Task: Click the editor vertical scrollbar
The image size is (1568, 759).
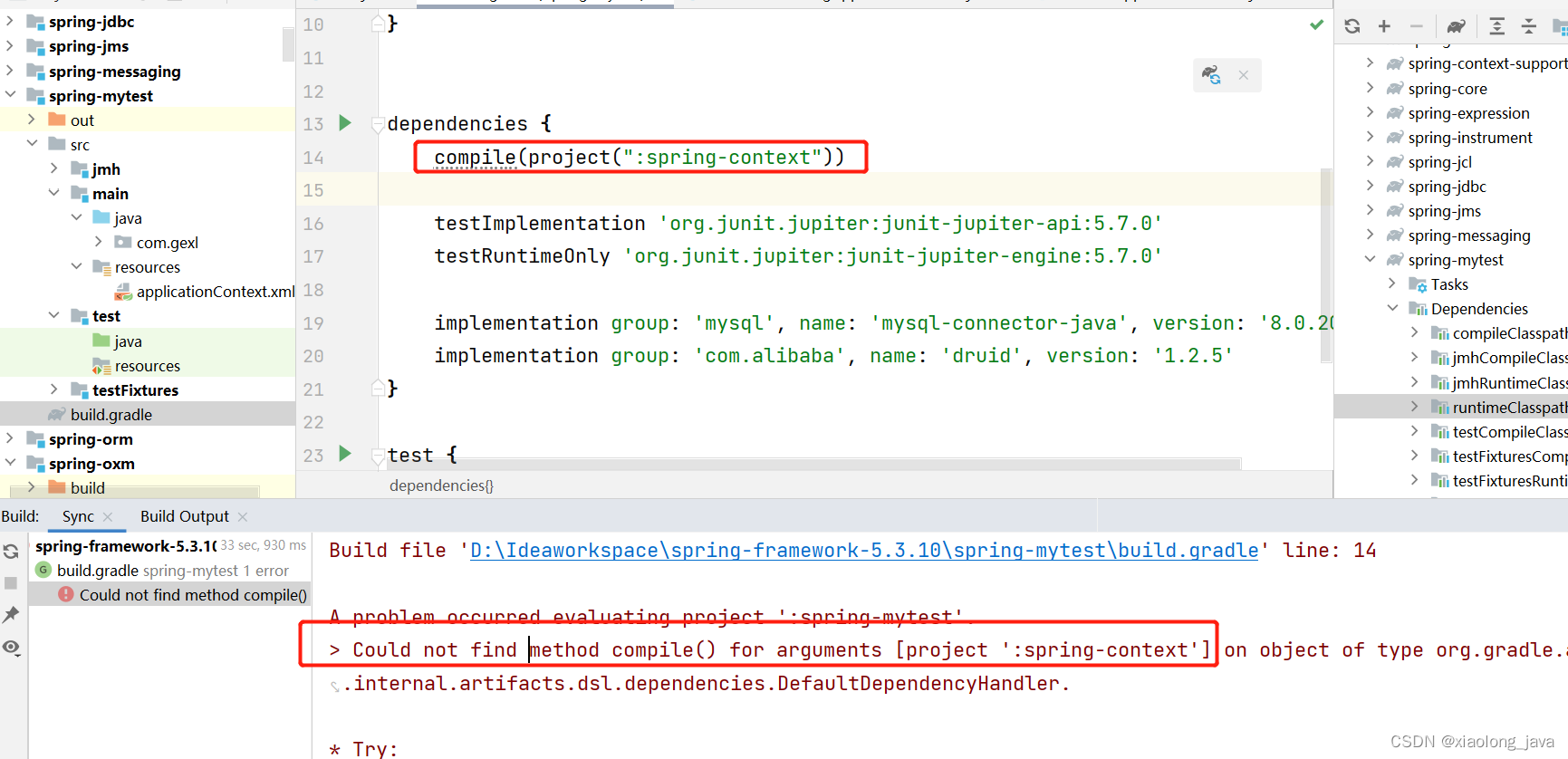Action: (x=1326, y=264)
